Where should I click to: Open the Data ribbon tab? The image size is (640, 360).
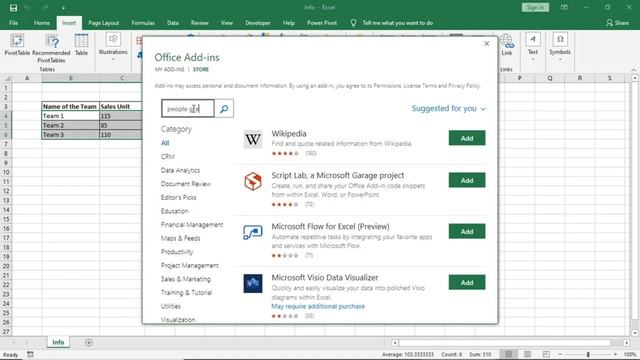pos(173,23)
